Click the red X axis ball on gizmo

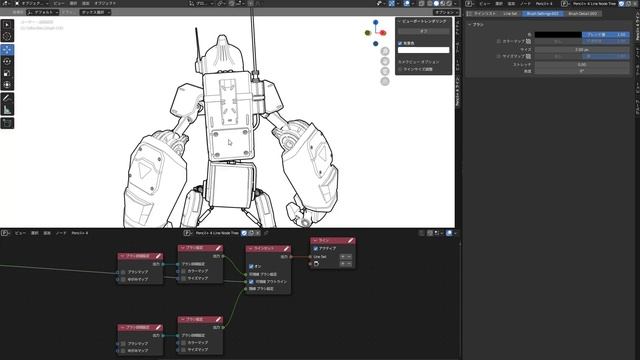pos(383,33)
